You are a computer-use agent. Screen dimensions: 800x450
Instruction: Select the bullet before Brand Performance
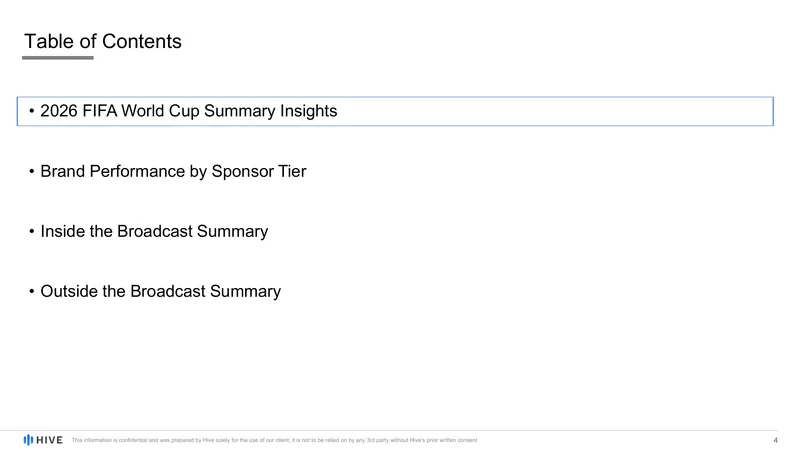(x=32, y=171)
